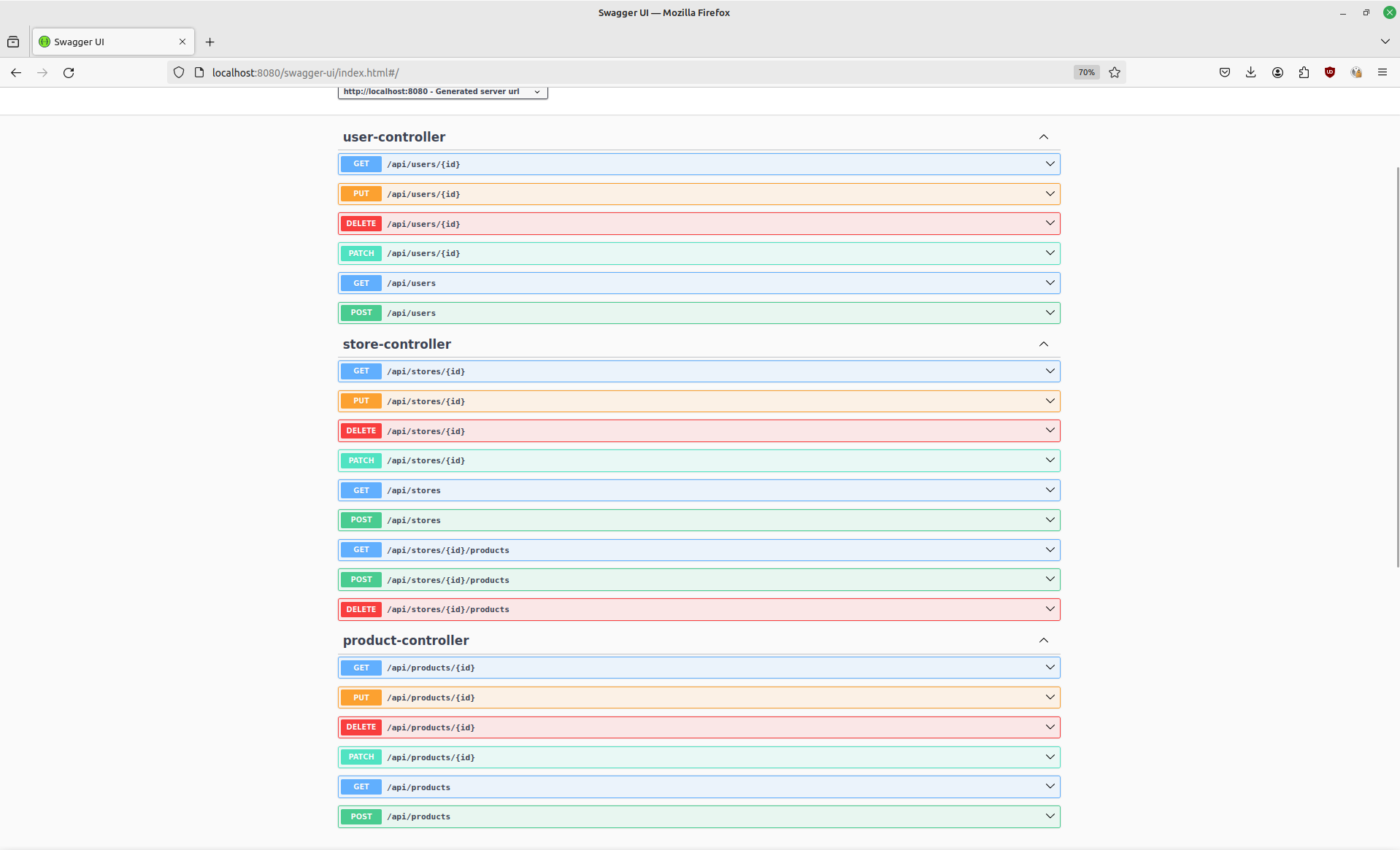The image size is (1400, 850).
Task: Expand GET /api/users list operation
Action: point(699,283)
